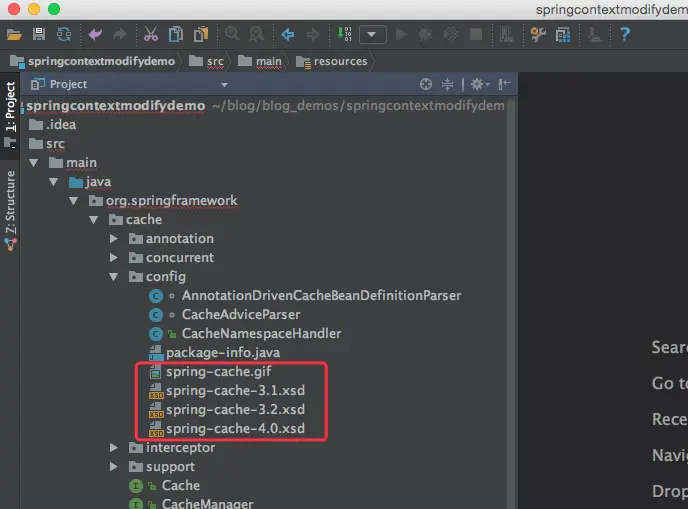Select the src breadcrumb
The width and height of the screenshot is (688, 509).
click(x=206, y=61)
